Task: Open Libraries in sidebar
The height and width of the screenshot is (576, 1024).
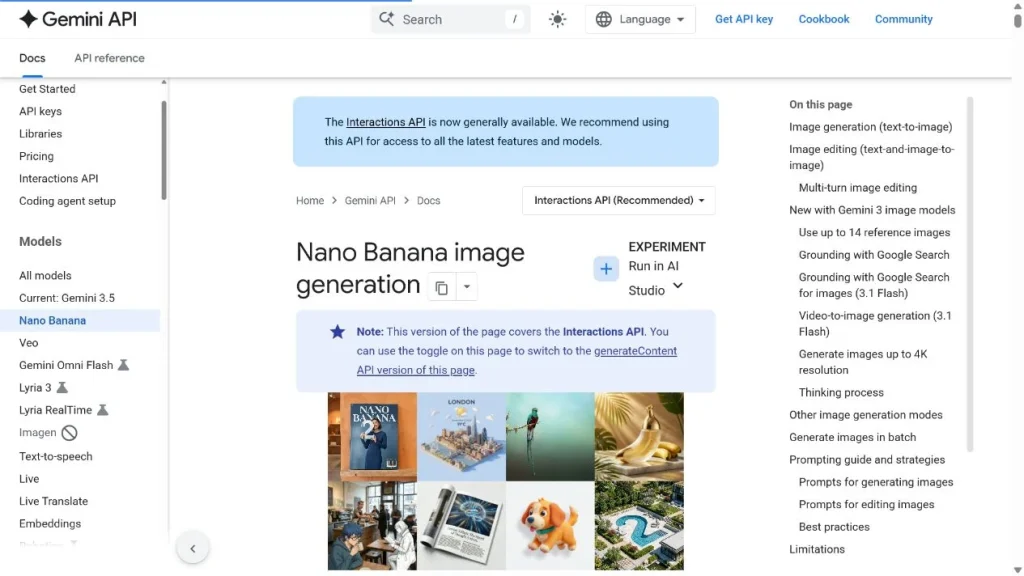Action: 40,134
